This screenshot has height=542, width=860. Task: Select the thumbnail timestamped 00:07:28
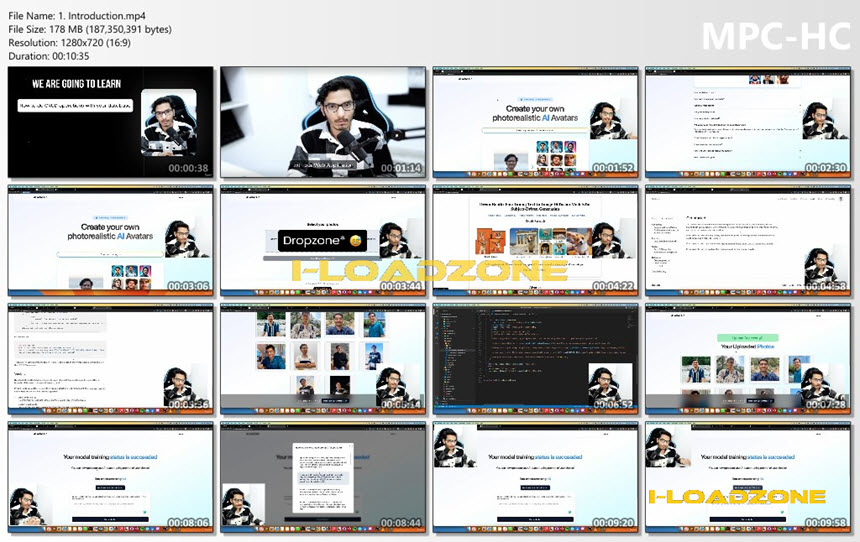point(748,359)
